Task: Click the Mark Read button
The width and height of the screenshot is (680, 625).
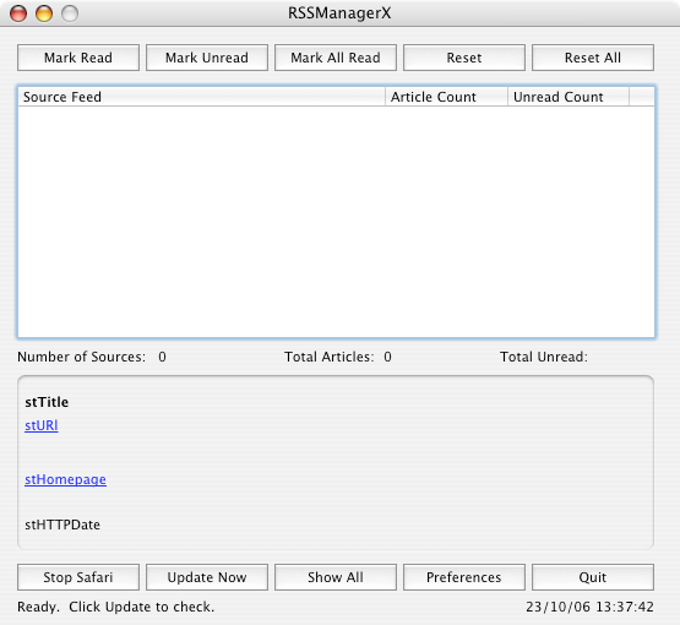Action: pyautogui.click(x=78, y=57)
